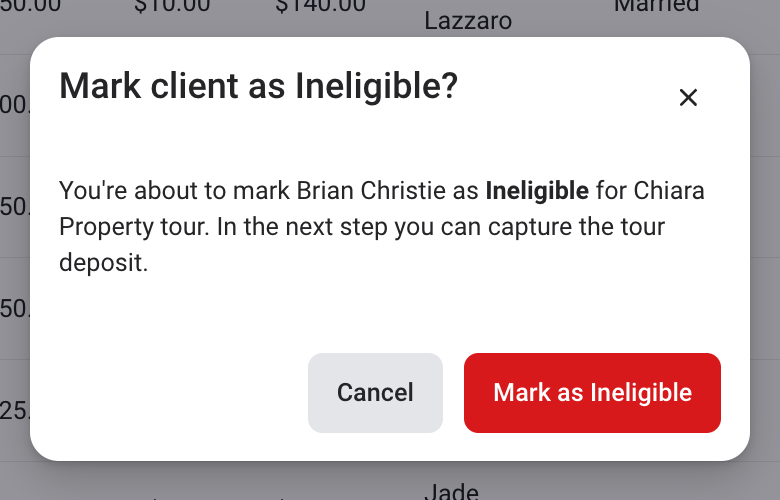Click the word "deposit" in the dialog body
The width and height of the screenshot is (780, 500).
[x=103, y=264]
